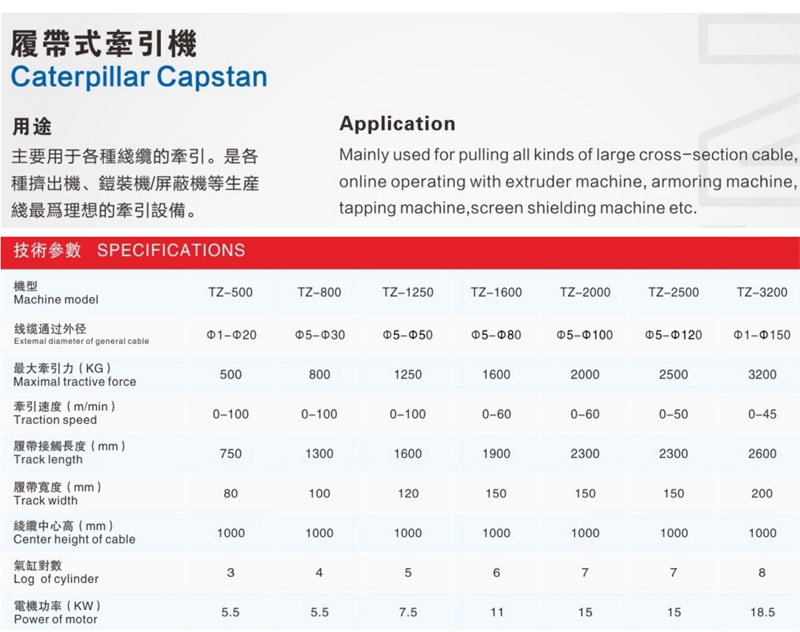Select the Traction speed row label

pyautogui.click(x=55, y=421)
